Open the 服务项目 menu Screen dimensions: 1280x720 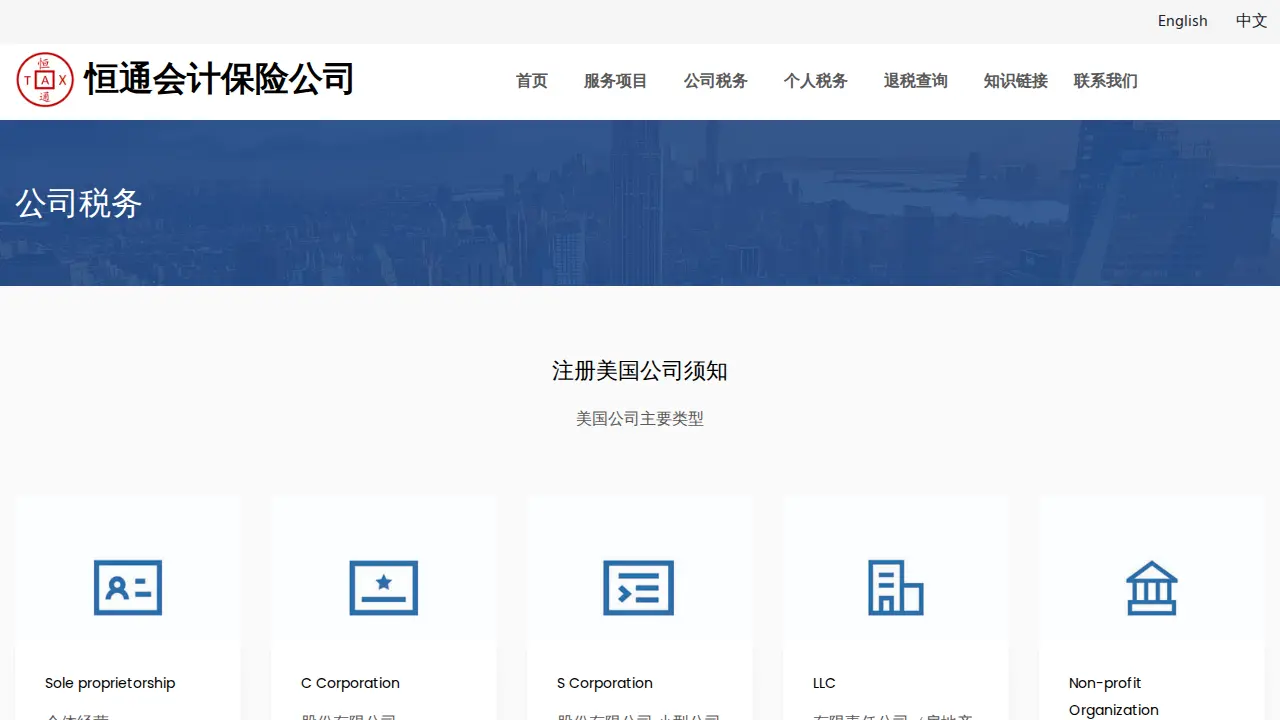[616, 81]
